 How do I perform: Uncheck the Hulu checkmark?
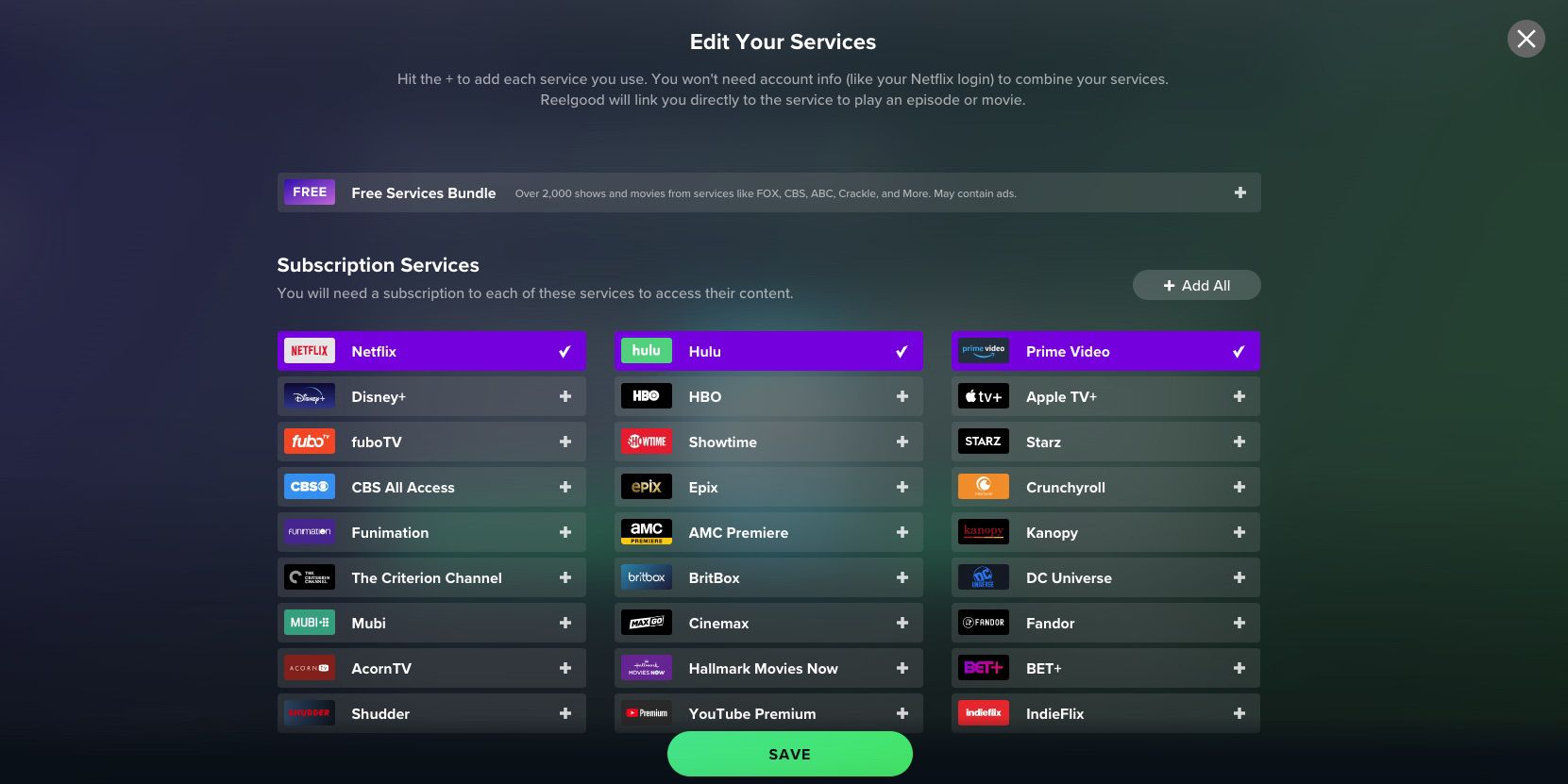(902, 352)
